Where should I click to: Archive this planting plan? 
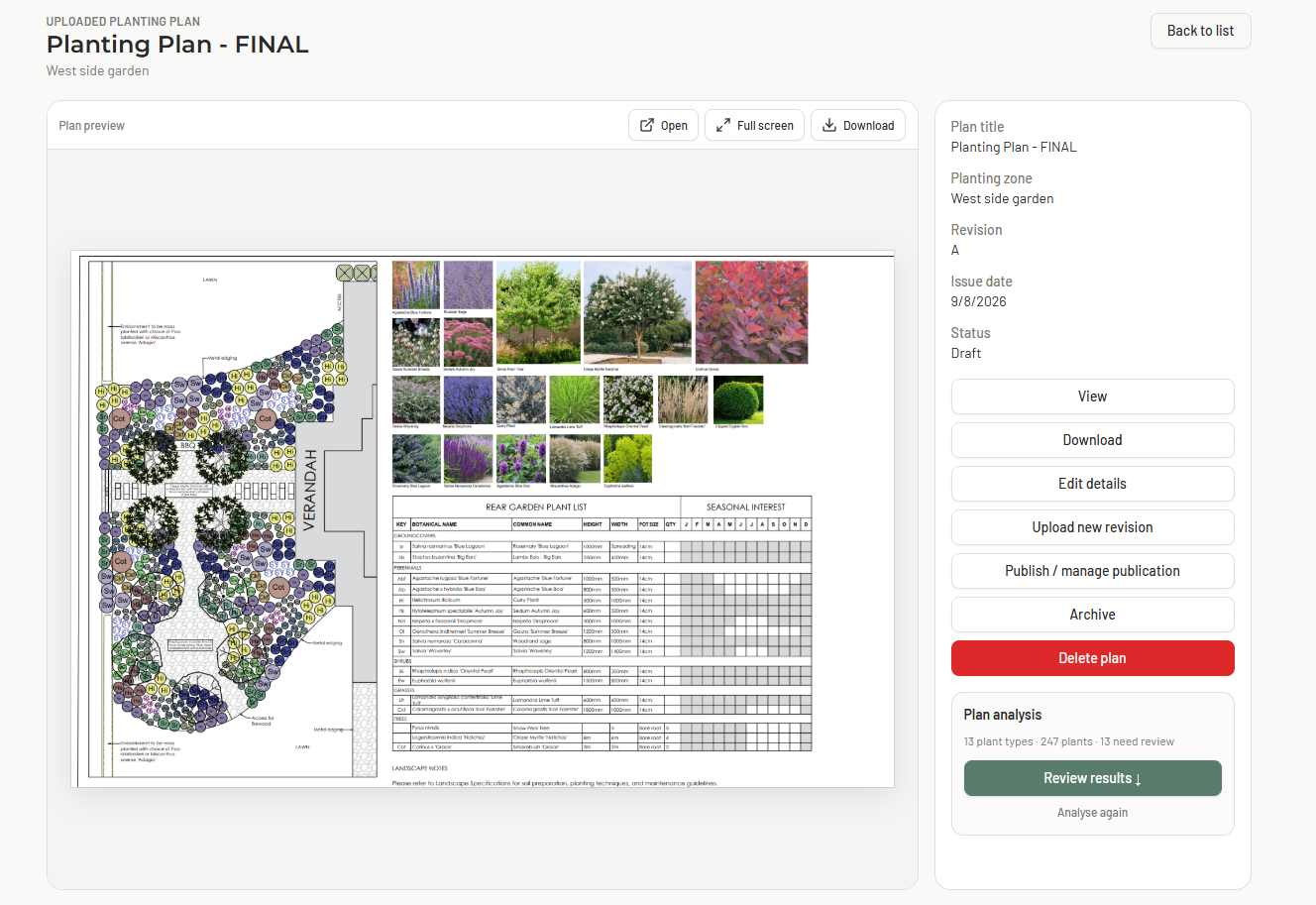1092,615
